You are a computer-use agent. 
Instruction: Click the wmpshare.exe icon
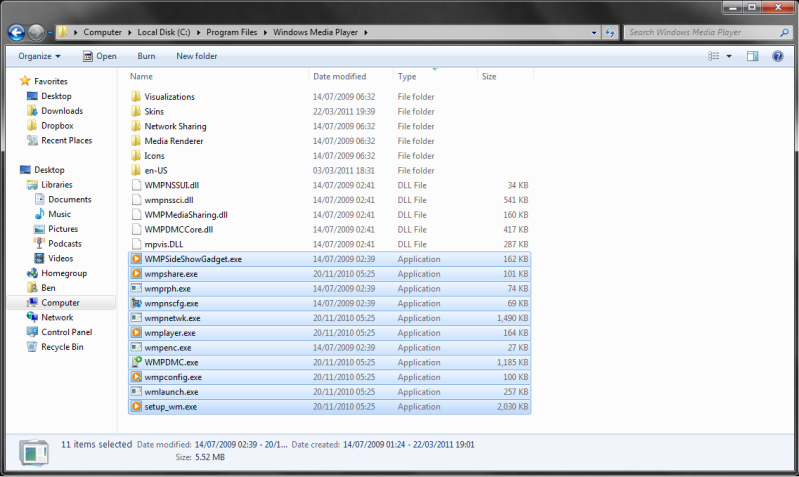pos(136,274)
